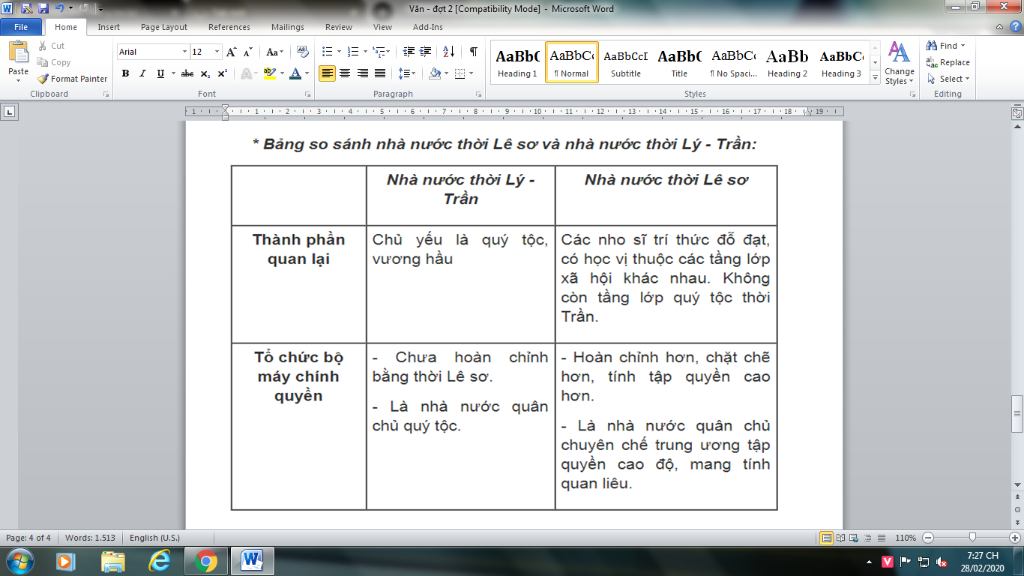Open the font name dropdown

[185, 52]
